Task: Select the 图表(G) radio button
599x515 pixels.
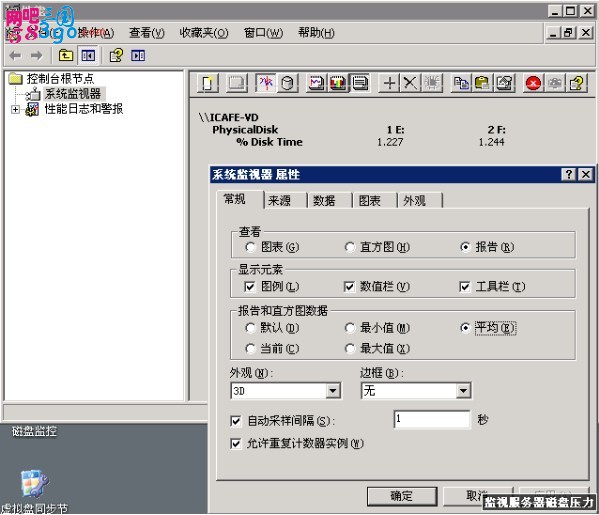Action: click(x=272, y=247)
